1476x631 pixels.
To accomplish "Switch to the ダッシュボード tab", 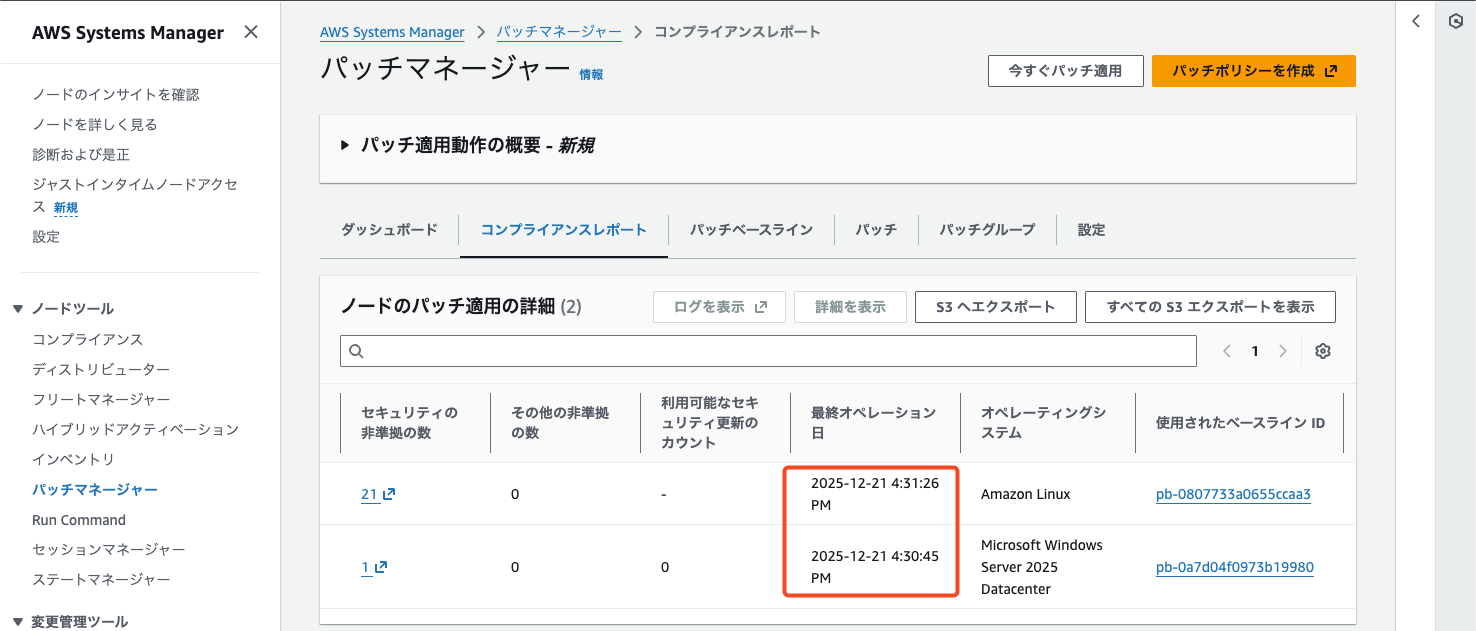I will [x=389, y=230].
